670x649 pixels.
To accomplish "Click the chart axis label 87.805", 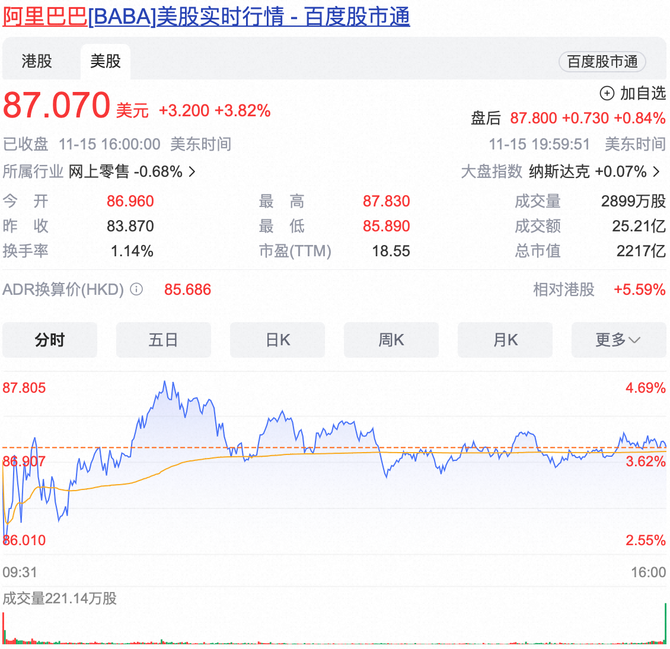I will 24,388.
